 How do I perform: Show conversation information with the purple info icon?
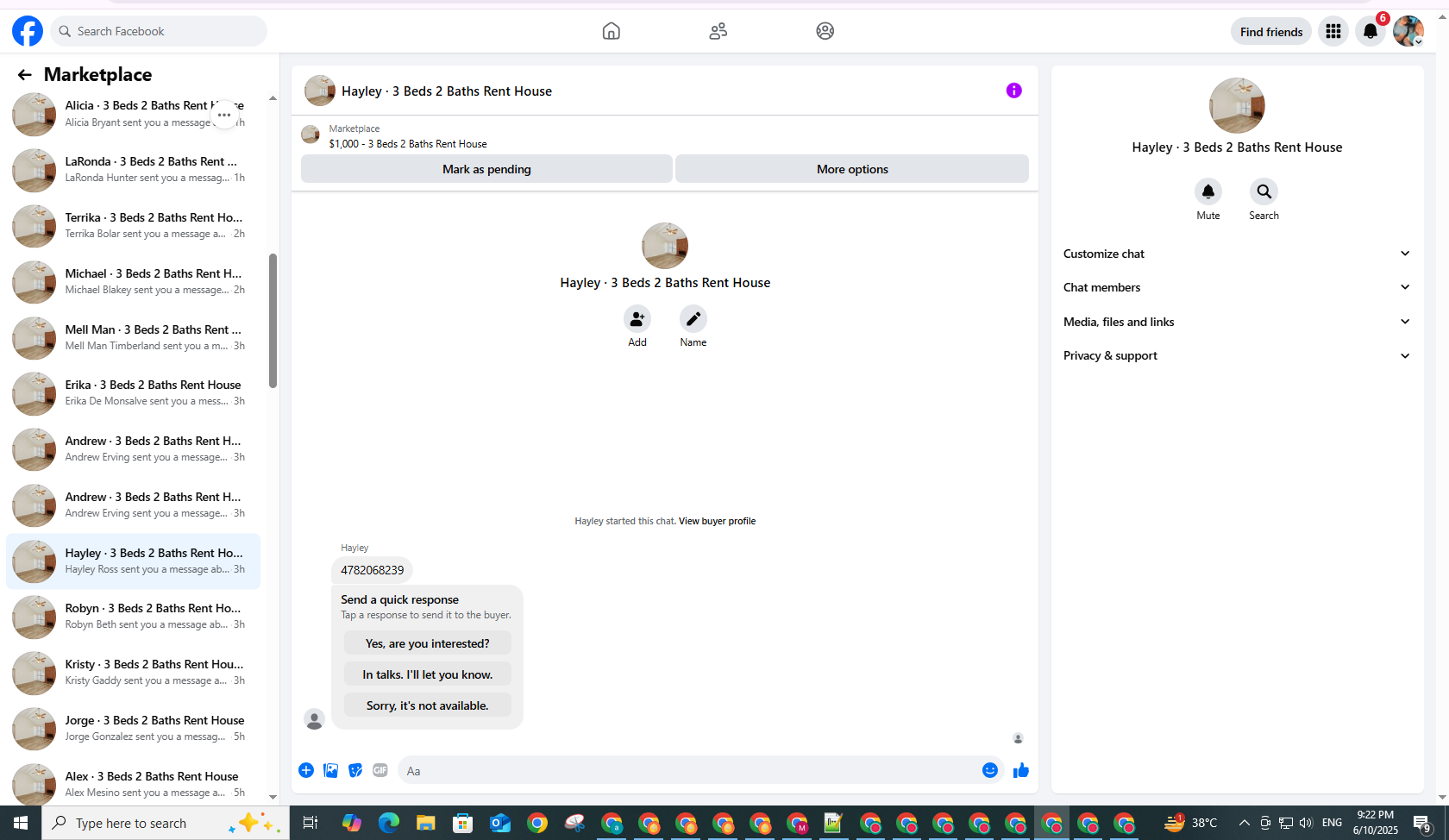tap(1013, 91)
